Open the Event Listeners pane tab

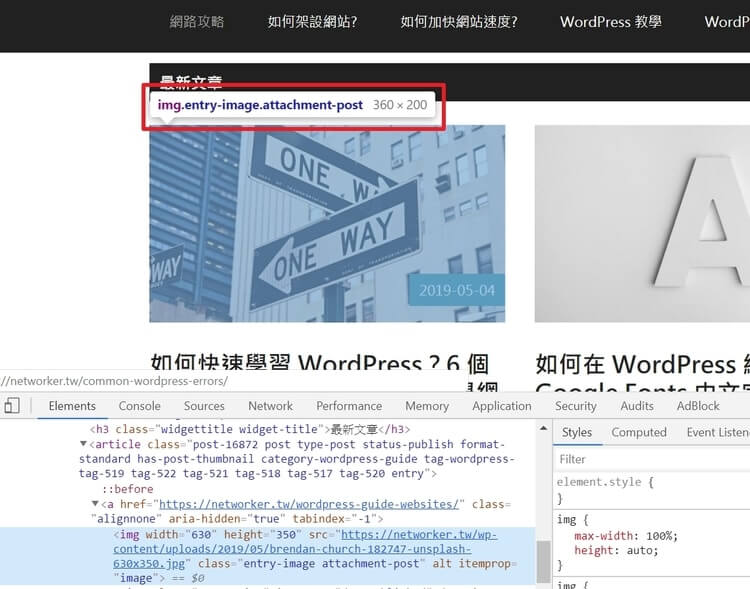tap(718, 432)
